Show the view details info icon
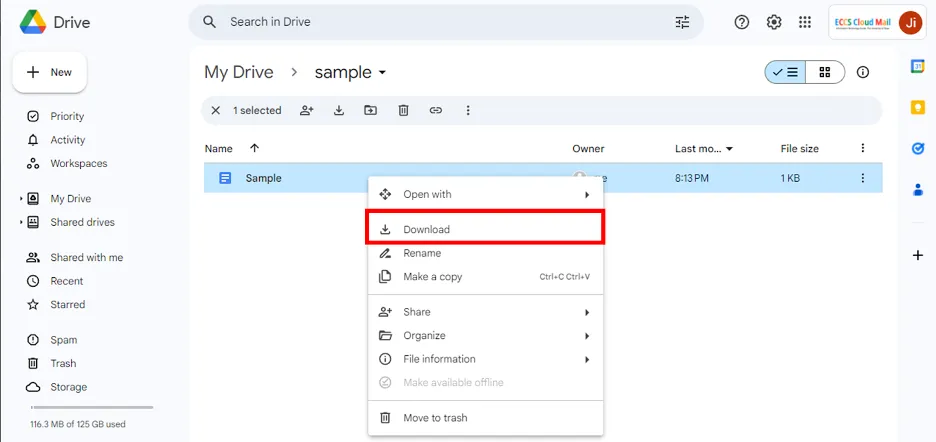The image size is (936, 442). coord(863,72)
